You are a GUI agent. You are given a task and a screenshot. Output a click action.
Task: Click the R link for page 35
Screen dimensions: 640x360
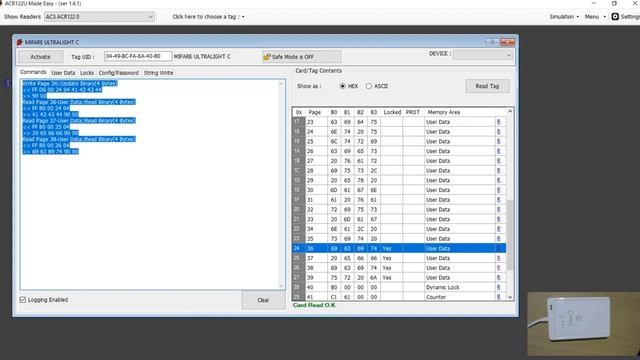(x=498, y=239)
